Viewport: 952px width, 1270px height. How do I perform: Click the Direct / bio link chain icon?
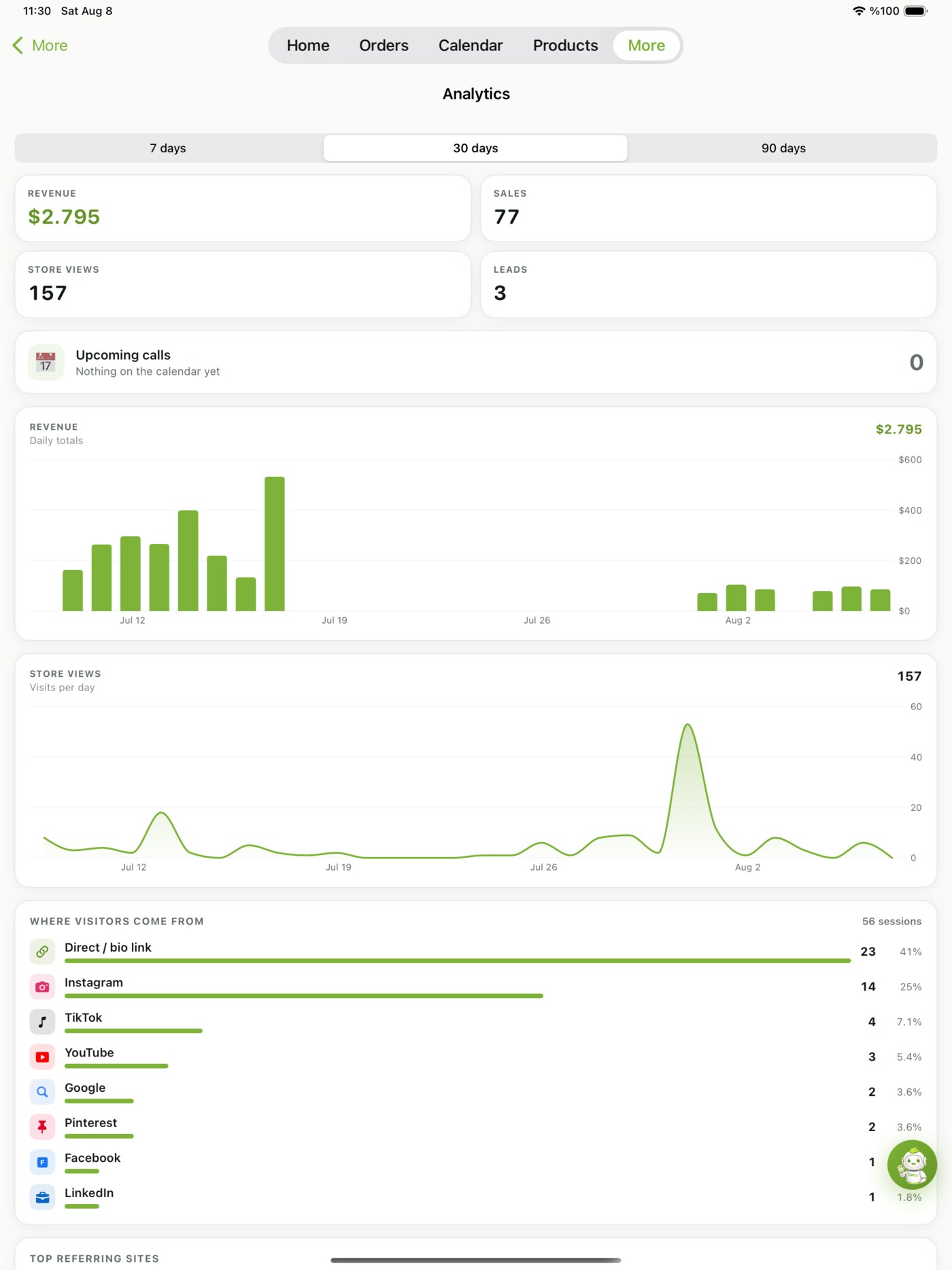(x=42, y=952)
